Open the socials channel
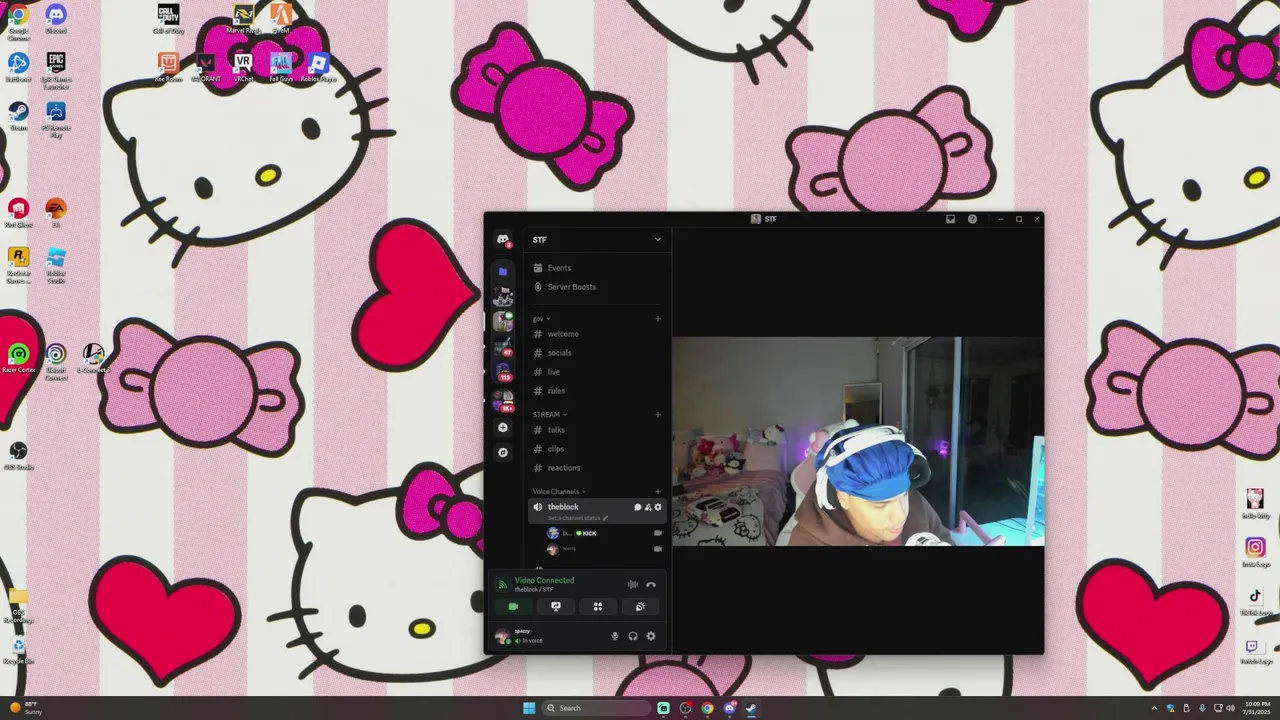Screen dimensions: 1280x720 tap(597, 353)
